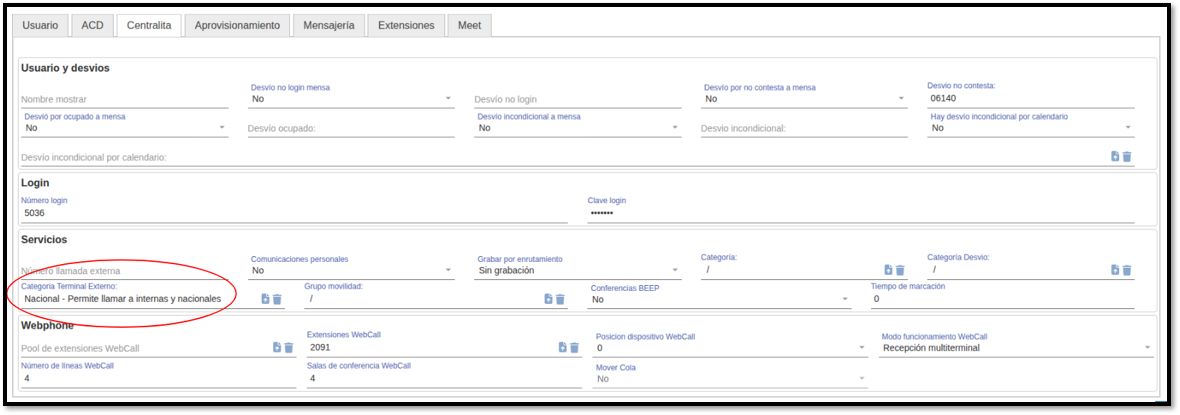Screen dimensions: 1180x415
Task: Switch to the Aprovisionamiento tab
Action: [x=237, y=25]
